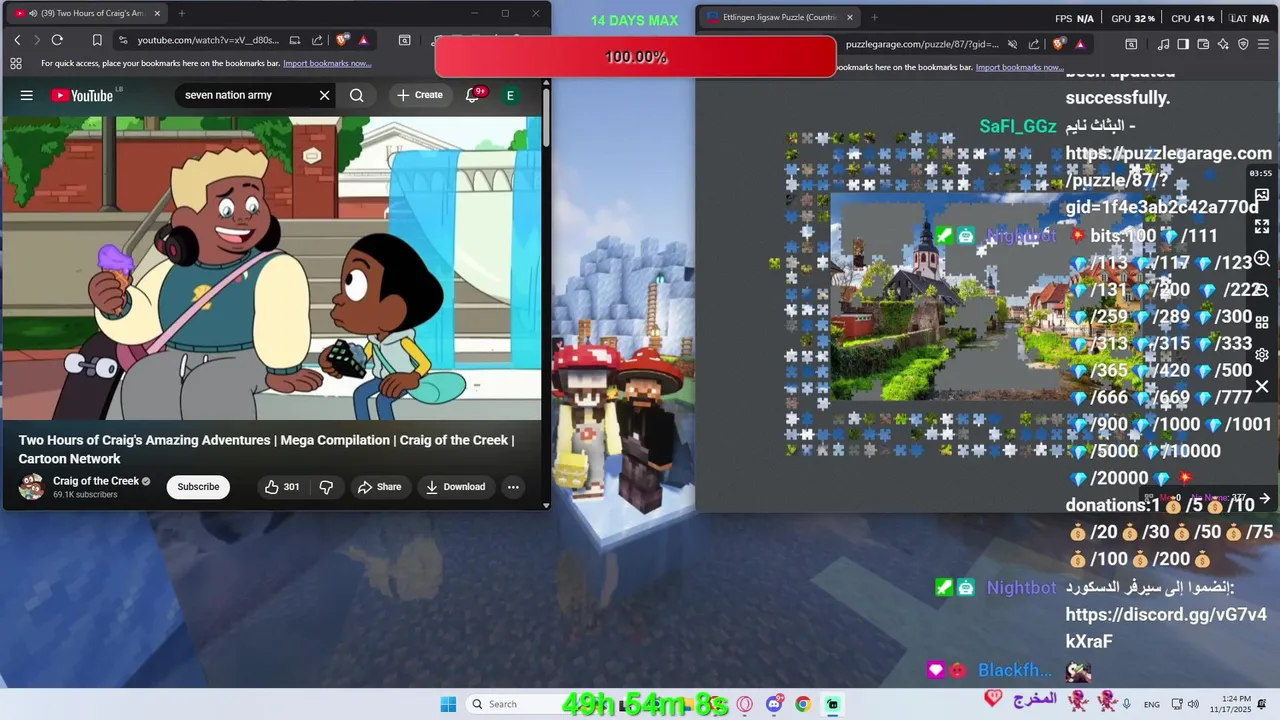Select the 'Ettlingen Jigsaw Puzzle' tab
Image resolution: width=1280 pixels, height=720 pixels.
779,17
